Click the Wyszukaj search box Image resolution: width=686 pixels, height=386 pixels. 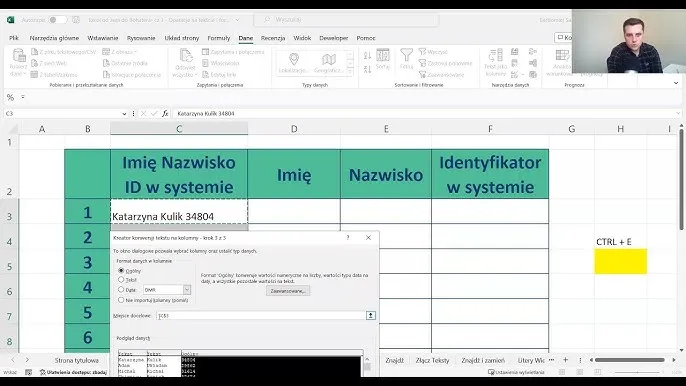click(346, 20)
